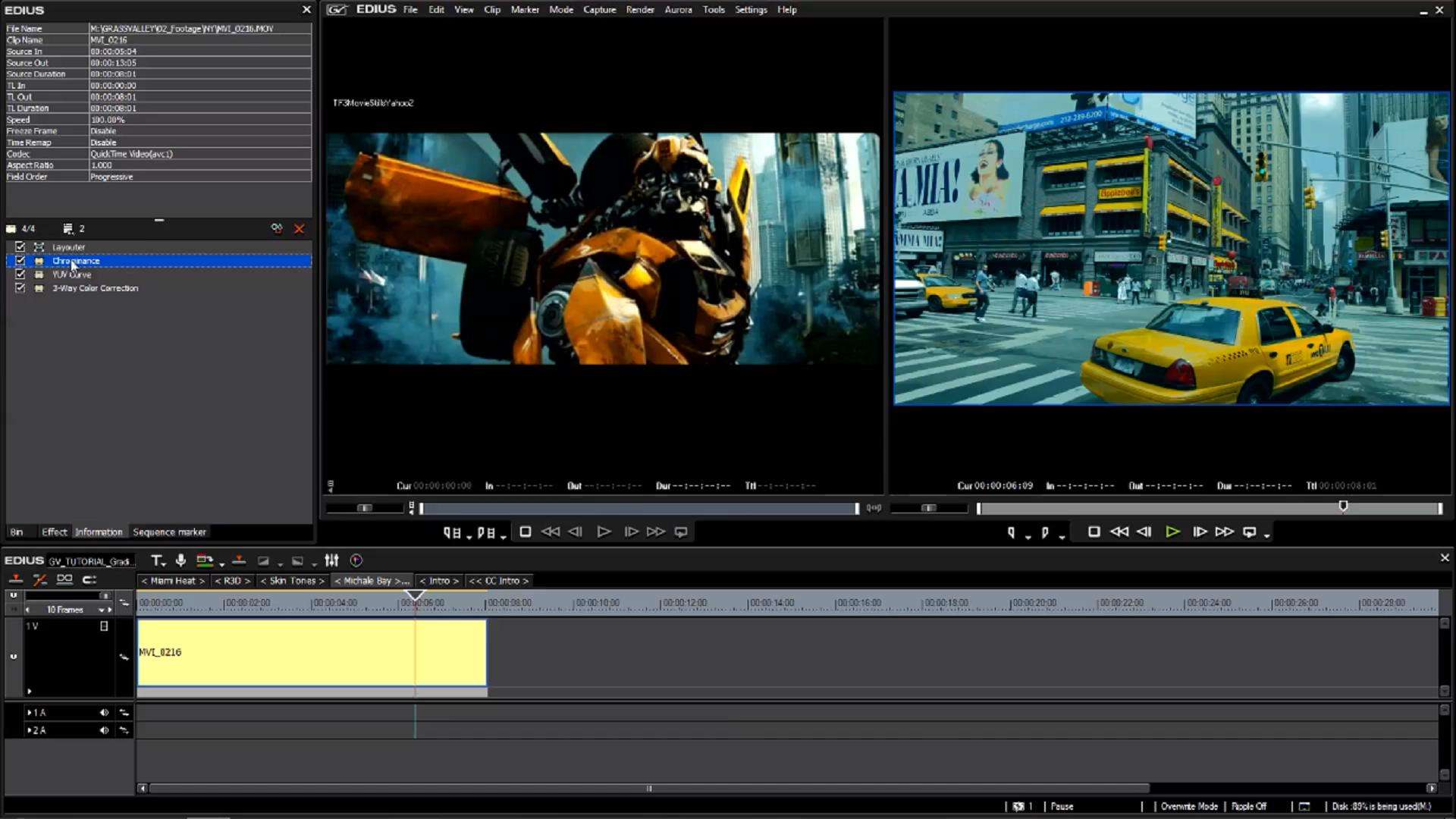Click the vectorscope round icon
Screen dimensions: 1456x819
356,560
